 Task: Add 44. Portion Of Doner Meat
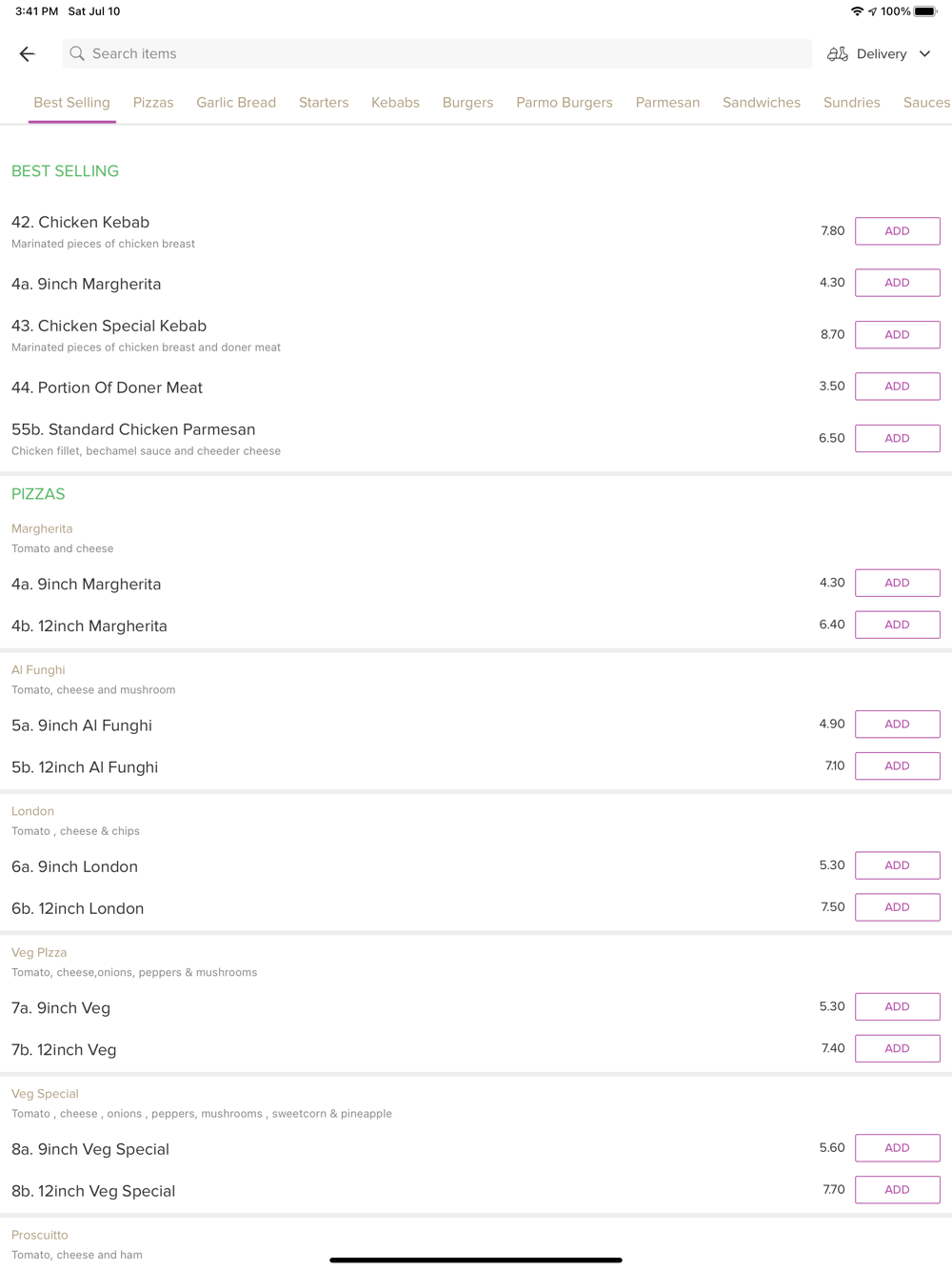tap(897, 387)
